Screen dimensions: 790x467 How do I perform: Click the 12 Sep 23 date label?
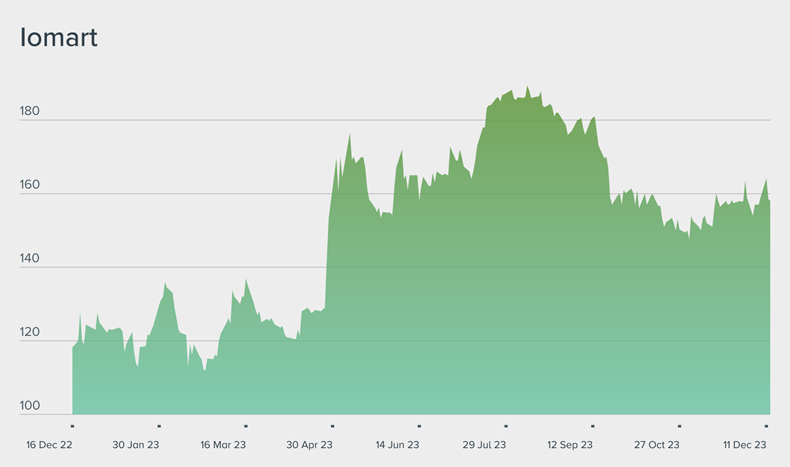click(x=570, y=445)
